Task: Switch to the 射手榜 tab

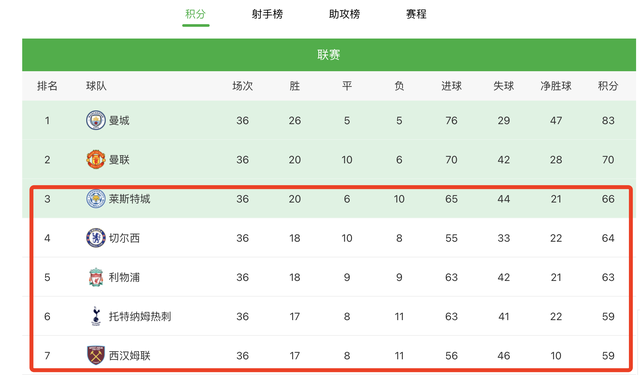Action: tap(267, 14)
